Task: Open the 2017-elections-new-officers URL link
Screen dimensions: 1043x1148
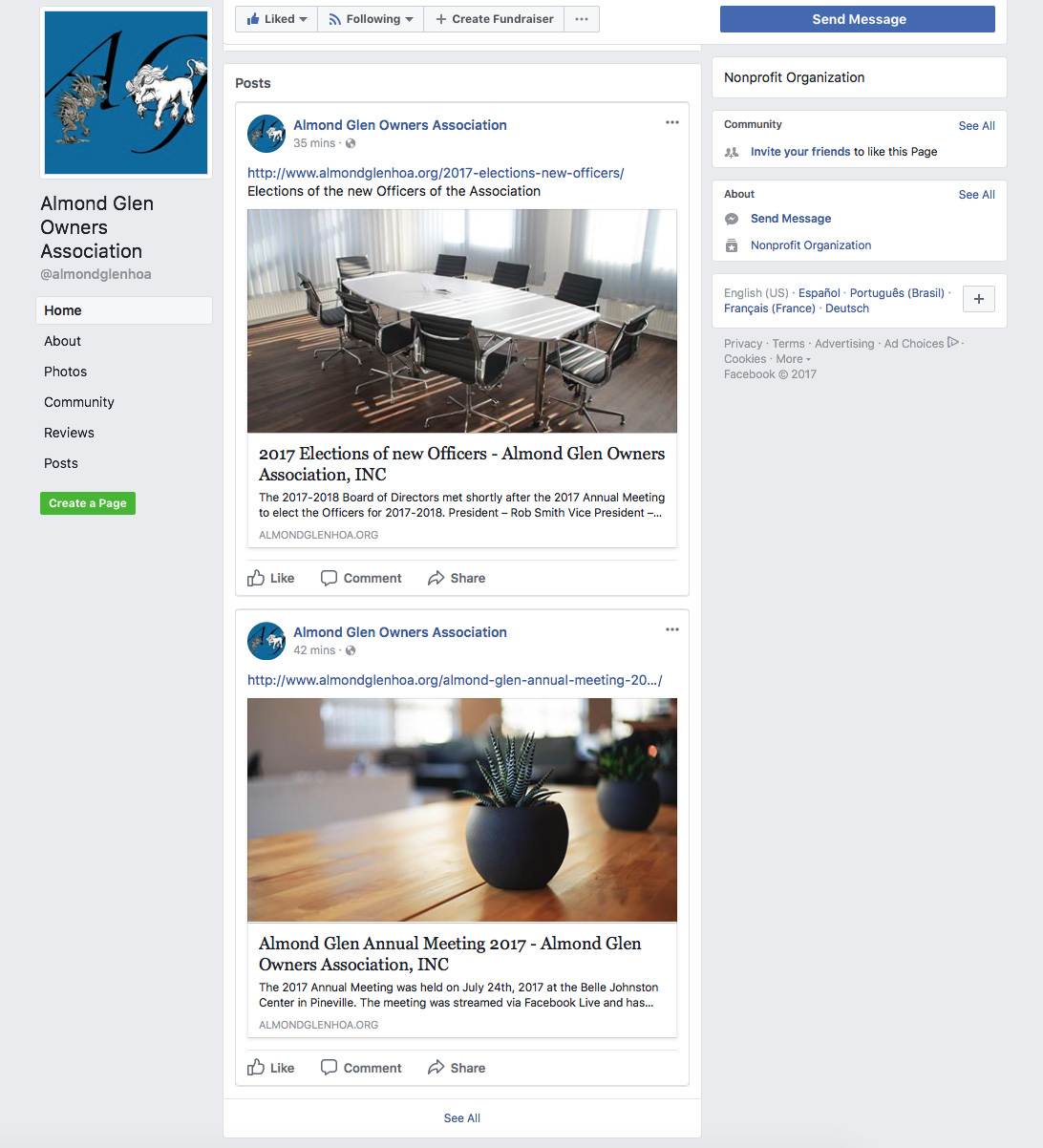Action: pyautogui.click(x=436, y=173)
